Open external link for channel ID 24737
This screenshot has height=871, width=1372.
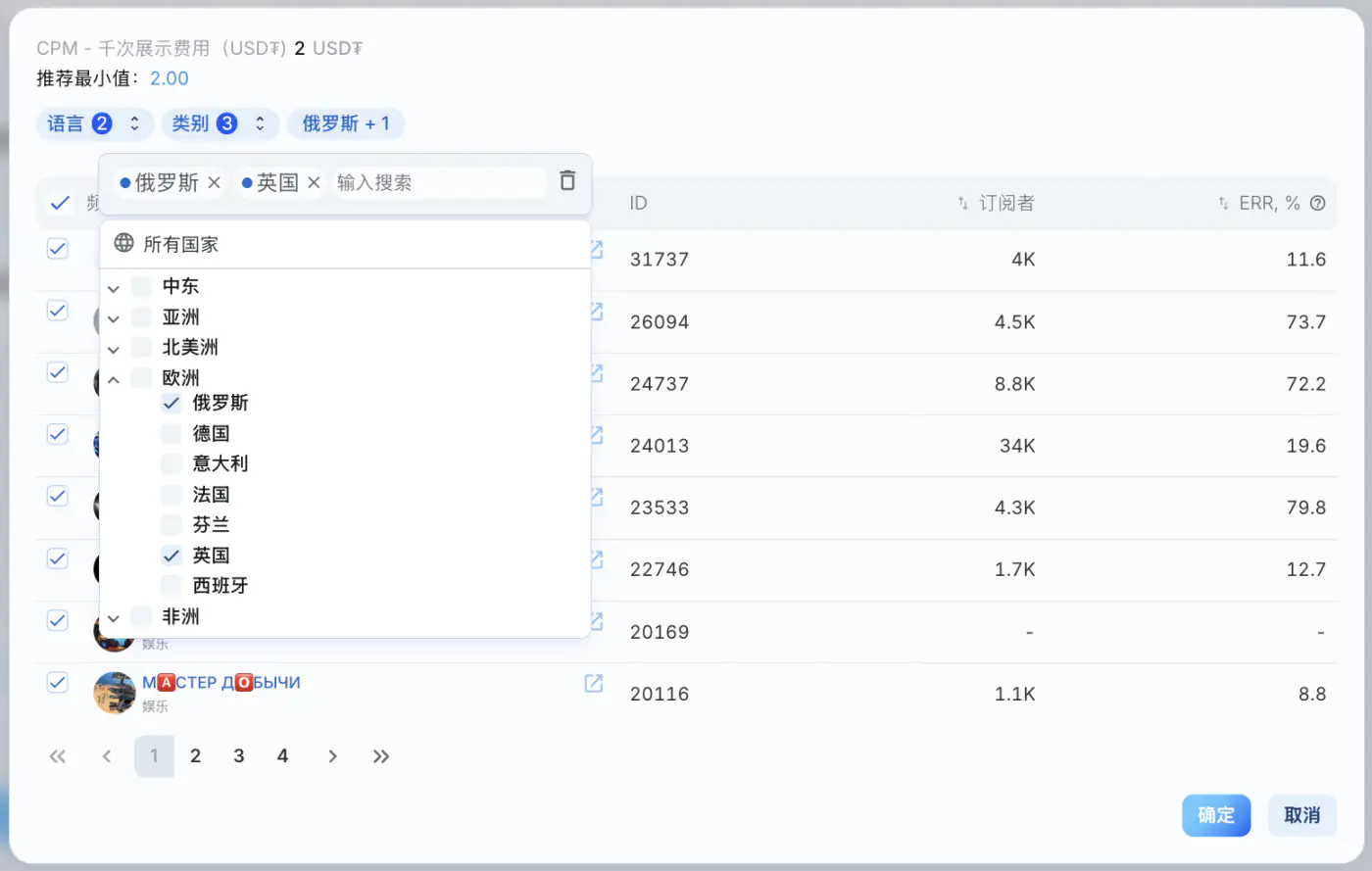(x=596, y=373)
